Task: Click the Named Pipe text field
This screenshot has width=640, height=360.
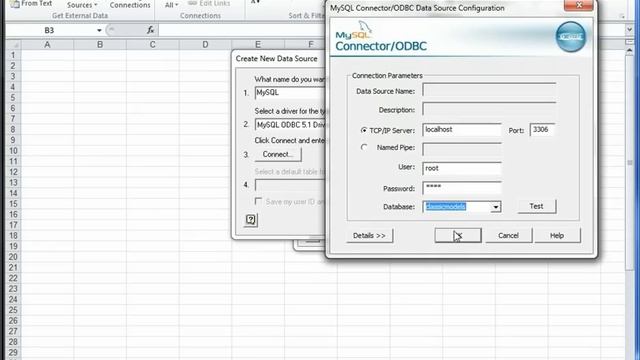Action: coord(462,149)
